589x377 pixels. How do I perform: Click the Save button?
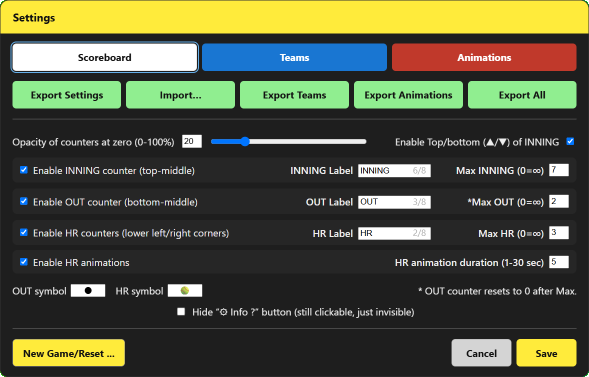pyautogui.click(x=547, y=353)
